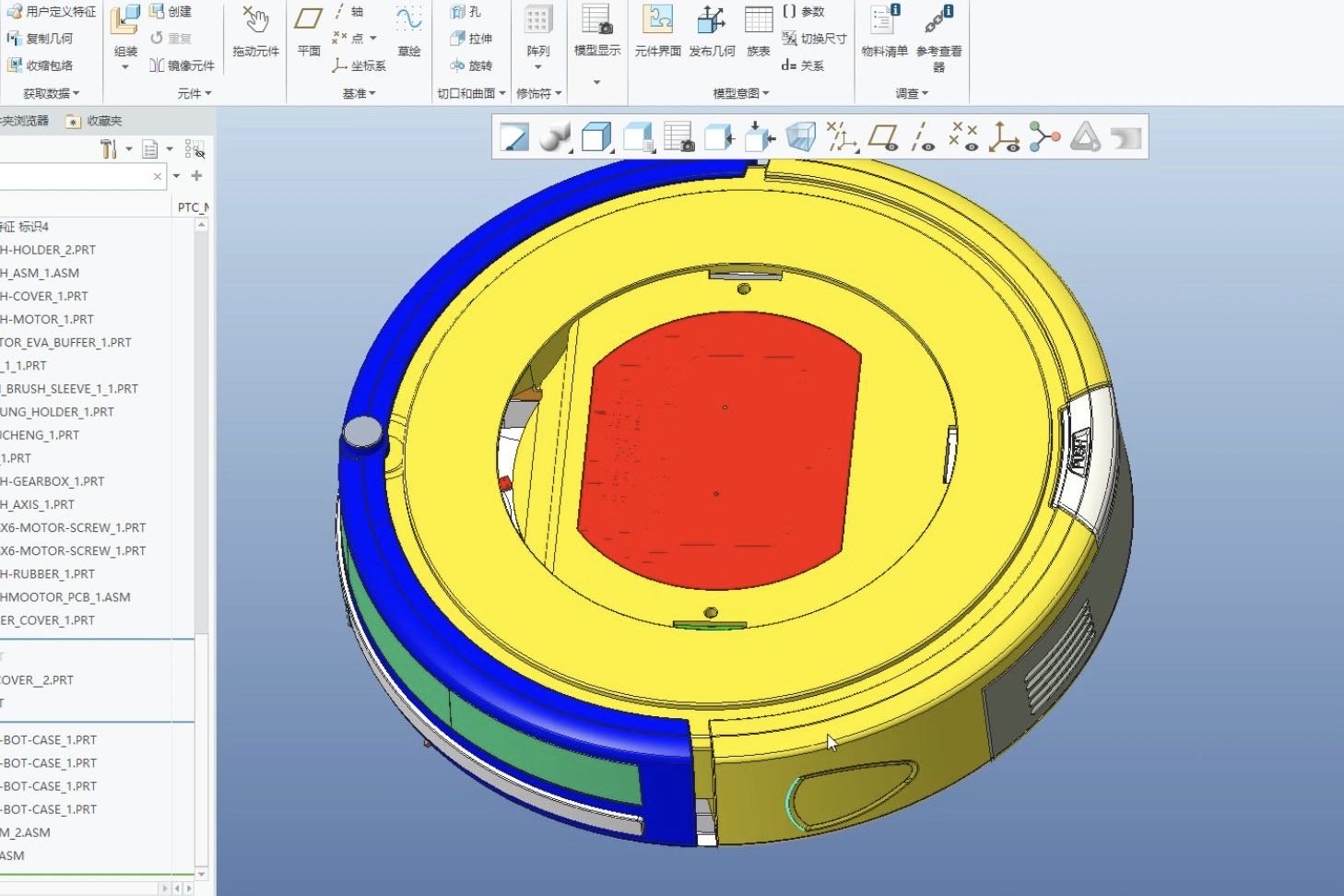Click the 拉伸 extrude button
The image size is (1344, 896).
coord(471,39)
